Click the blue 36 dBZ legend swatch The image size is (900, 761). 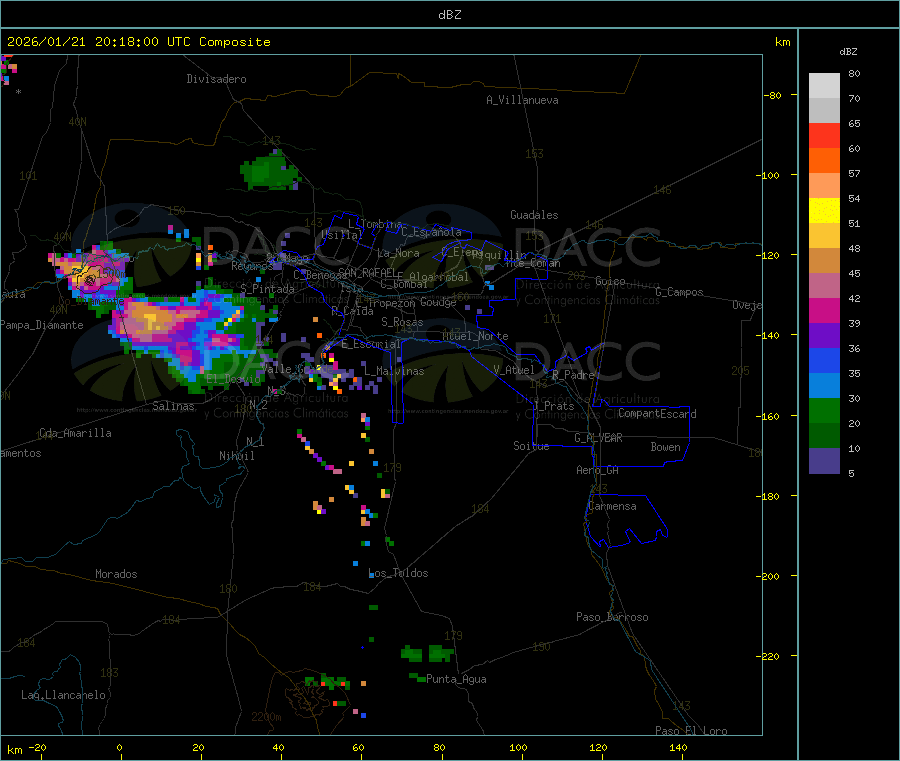coord(824,360)
